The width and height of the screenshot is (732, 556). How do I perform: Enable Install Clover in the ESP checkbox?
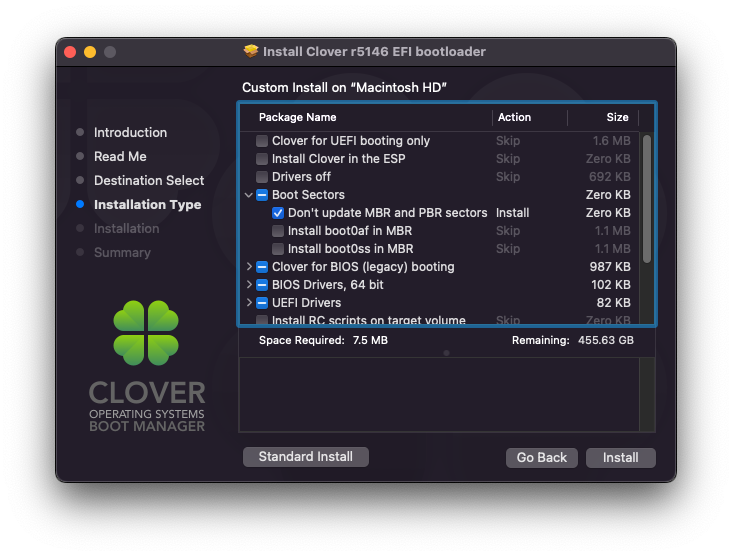pos(262,159)
